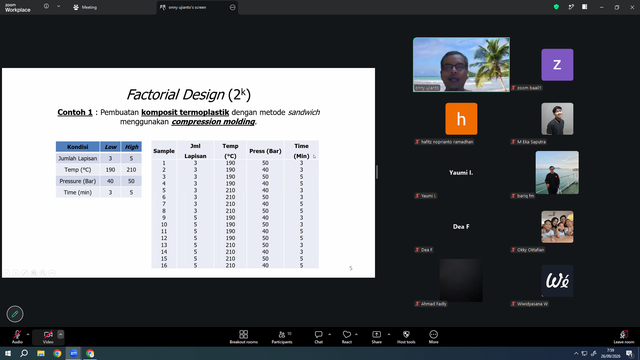Screen dimensions: 640x360
Task: Open Zoom app icon in taskbar
Action: 73,353
